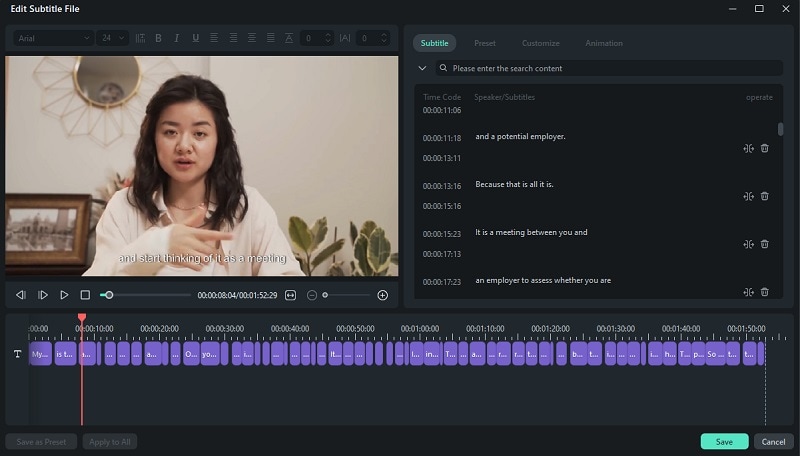
Task: Collapse the search chevron expander
Action: coord(422,68)
